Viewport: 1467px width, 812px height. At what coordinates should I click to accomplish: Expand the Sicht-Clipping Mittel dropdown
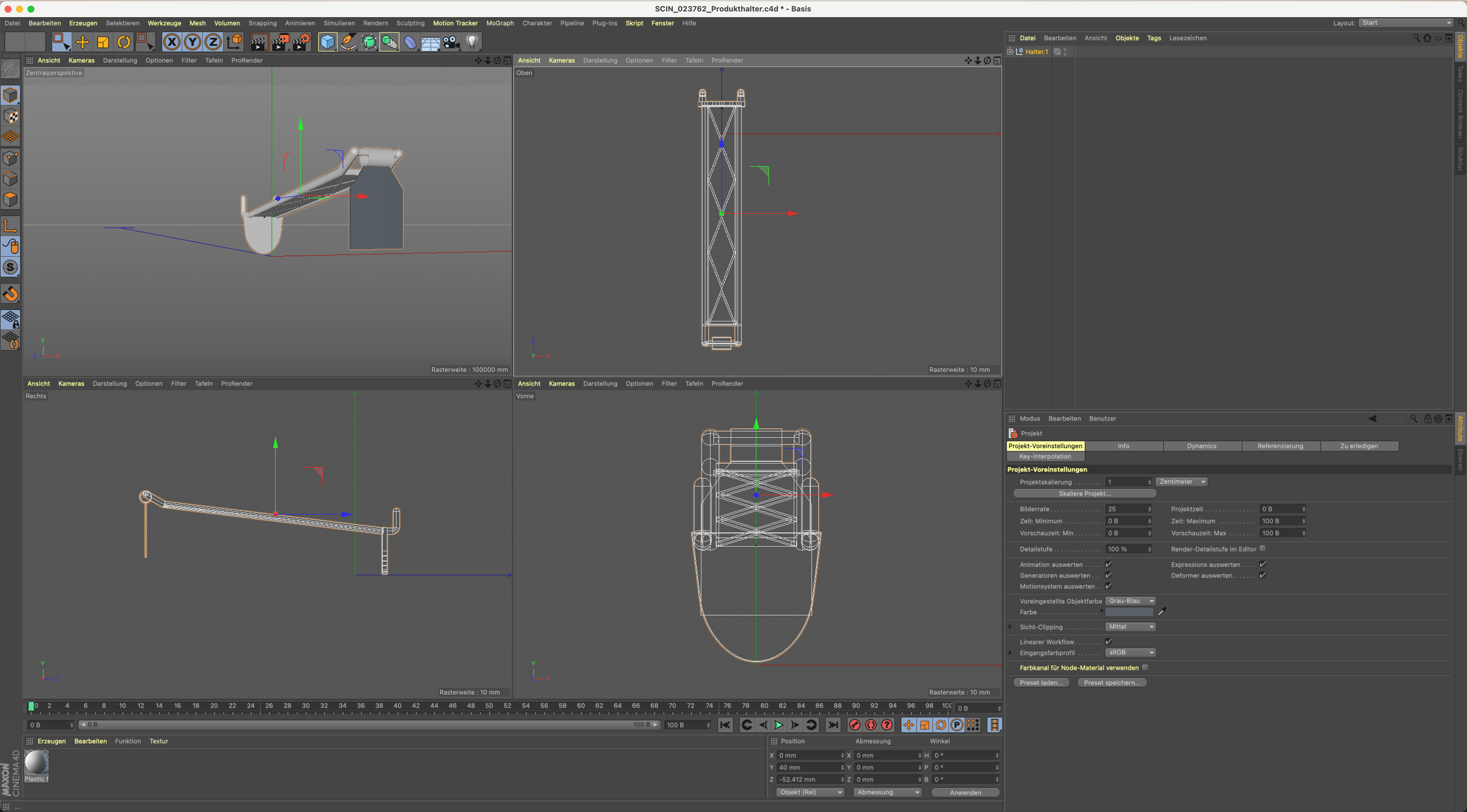[x=1130, y=626]
